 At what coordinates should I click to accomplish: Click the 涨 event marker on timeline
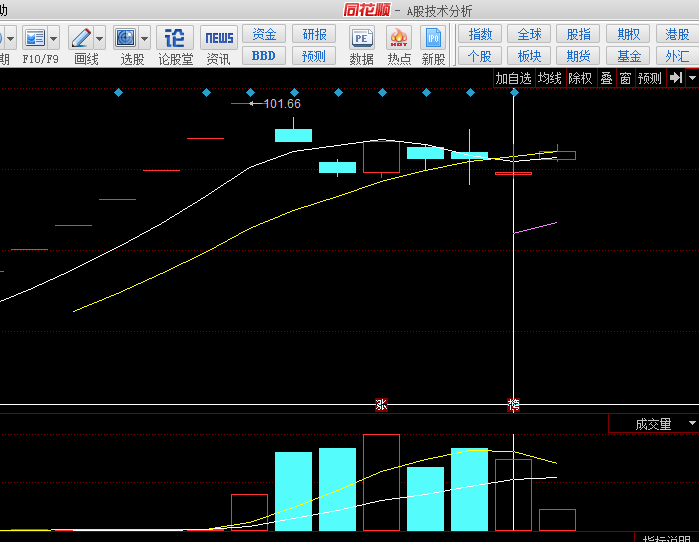pos(380,404)
